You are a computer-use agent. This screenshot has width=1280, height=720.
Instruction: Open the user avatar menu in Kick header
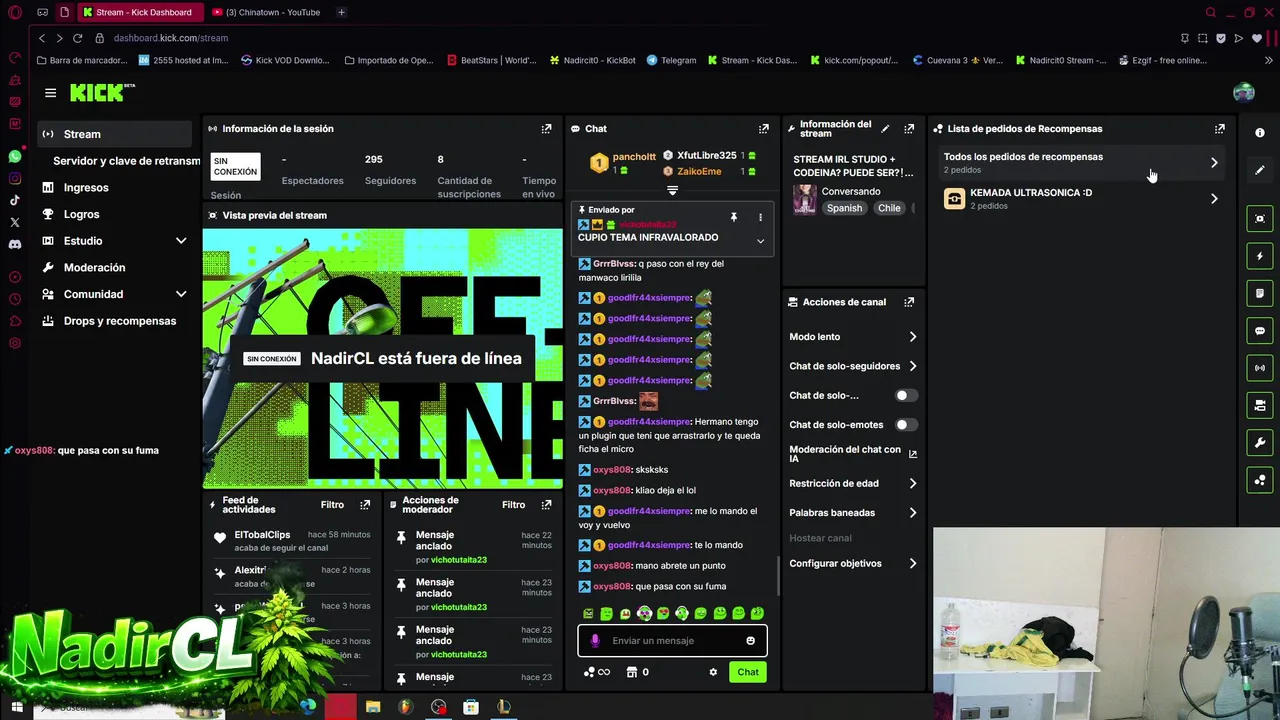coord(1244,93)
